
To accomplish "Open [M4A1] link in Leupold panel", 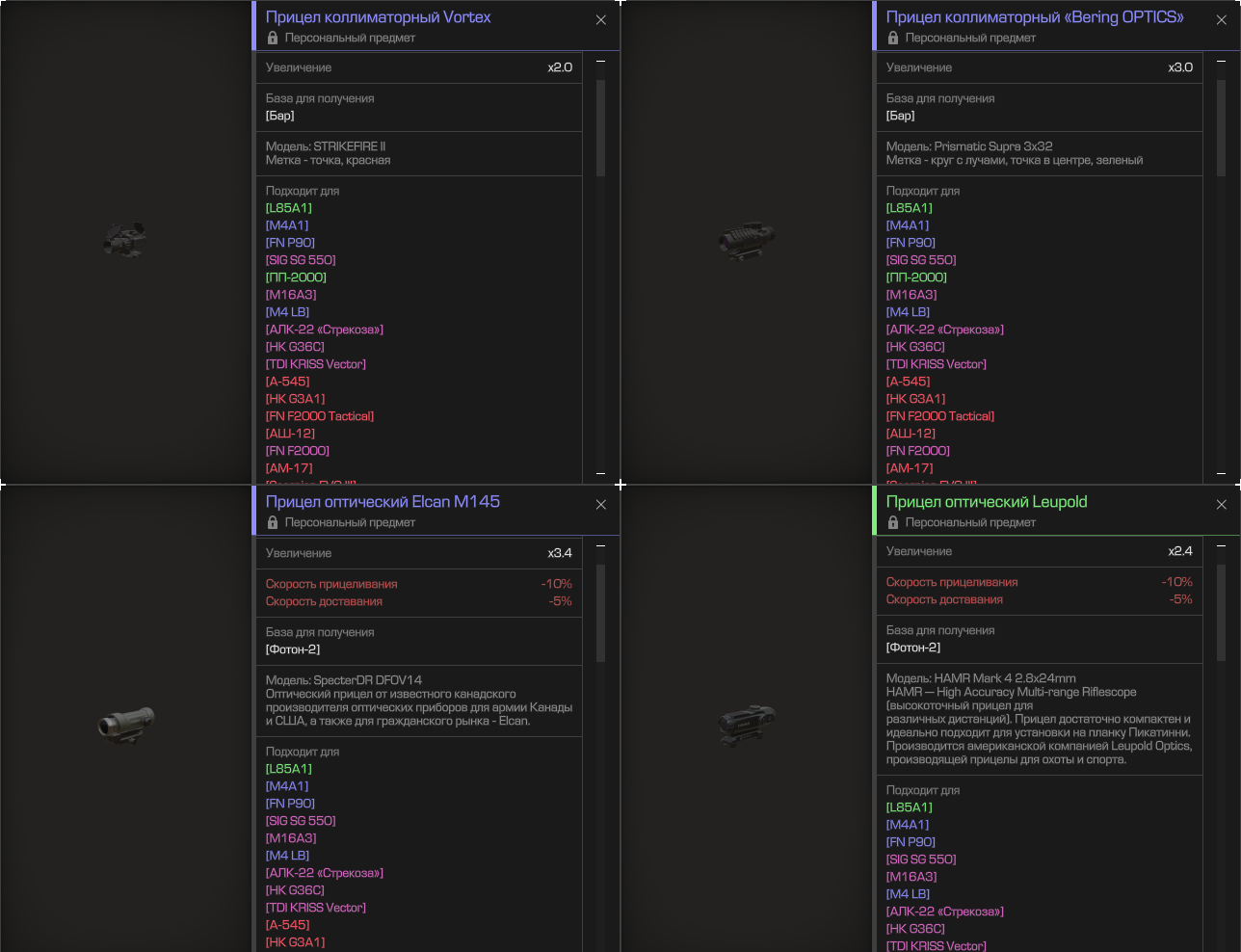I will 908,825.
